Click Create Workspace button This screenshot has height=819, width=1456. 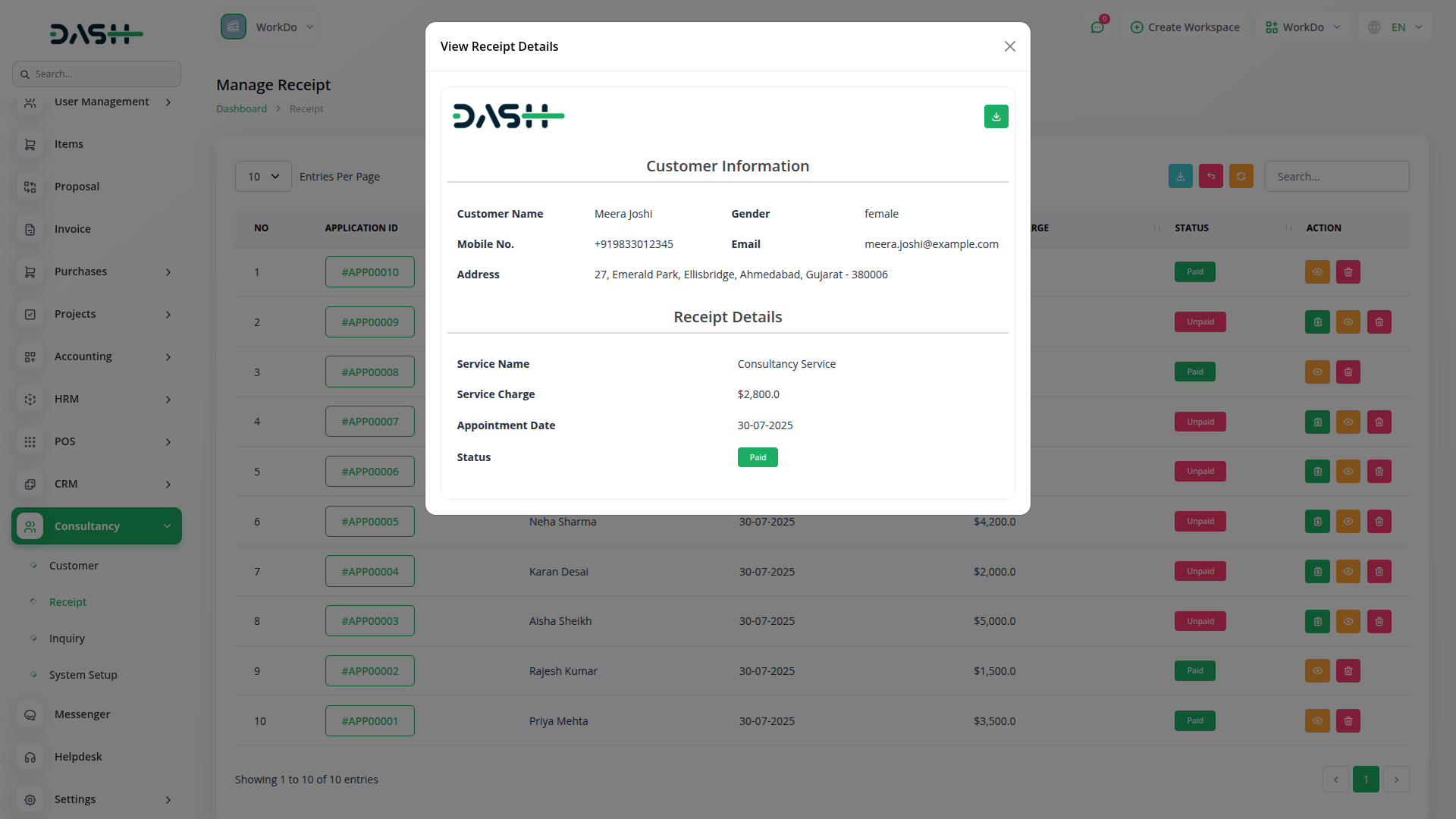tap(1185, 27)
